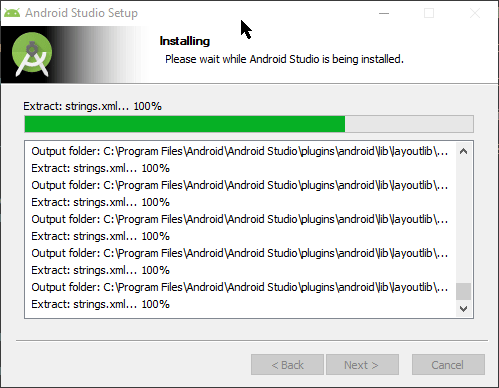The height and width of the screenshot is (388, 499).
Task: Click the log list scrollbar thumb
Action: [463, 292]
